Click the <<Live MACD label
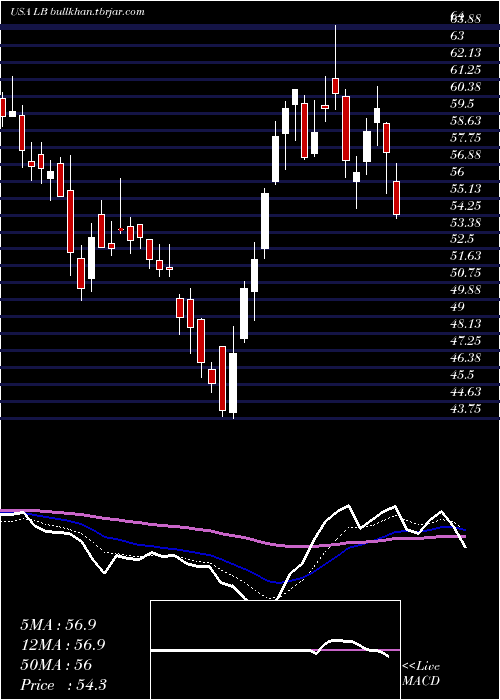The image size is (500, 700). [421, 674]
